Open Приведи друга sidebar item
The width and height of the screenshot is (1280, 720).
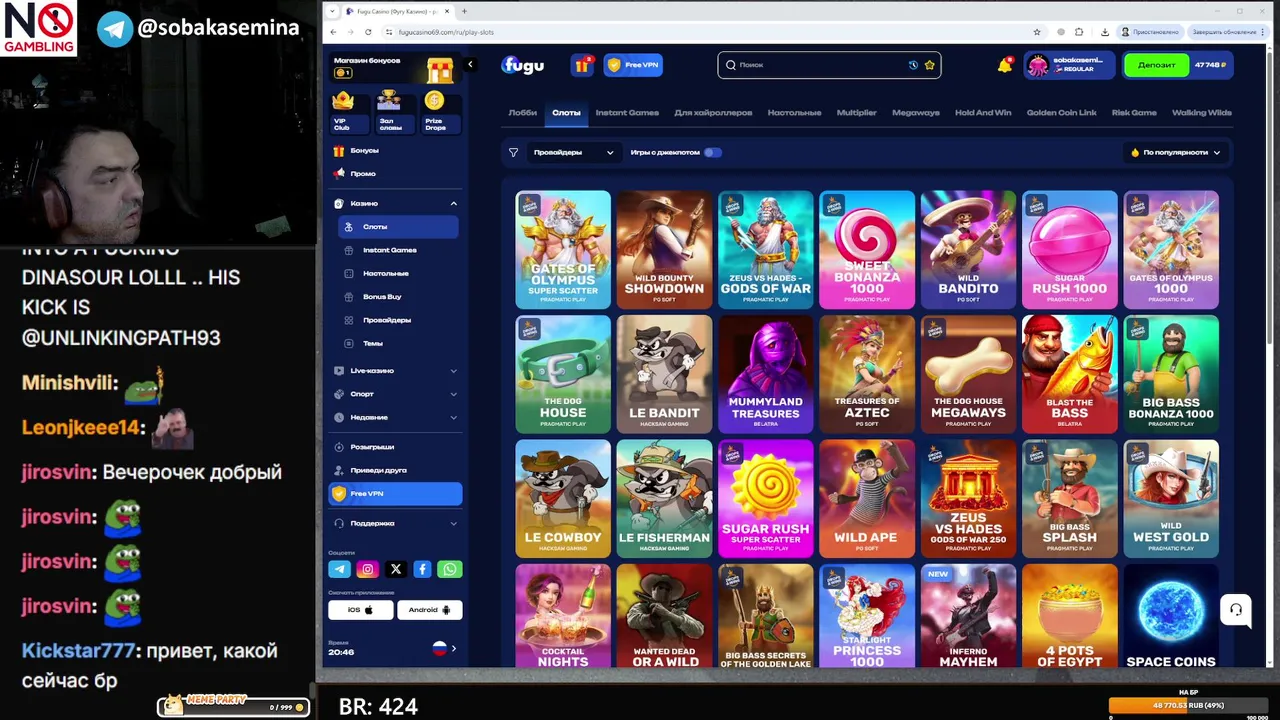[396, 470]
